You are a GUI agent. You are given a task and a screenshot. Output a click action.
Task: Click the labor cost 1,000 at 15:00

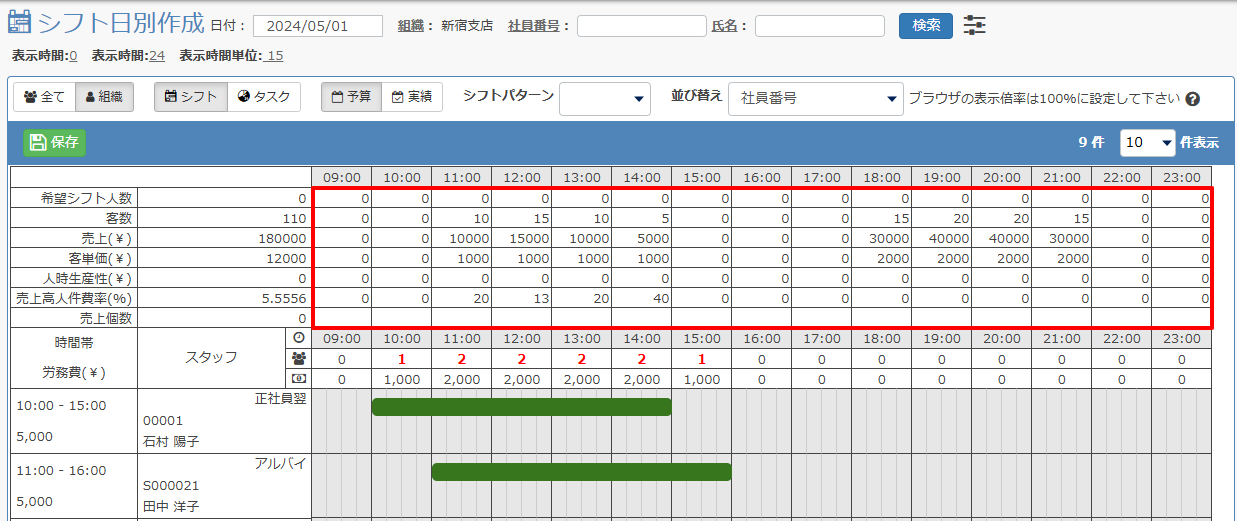(x=701, y=379)
